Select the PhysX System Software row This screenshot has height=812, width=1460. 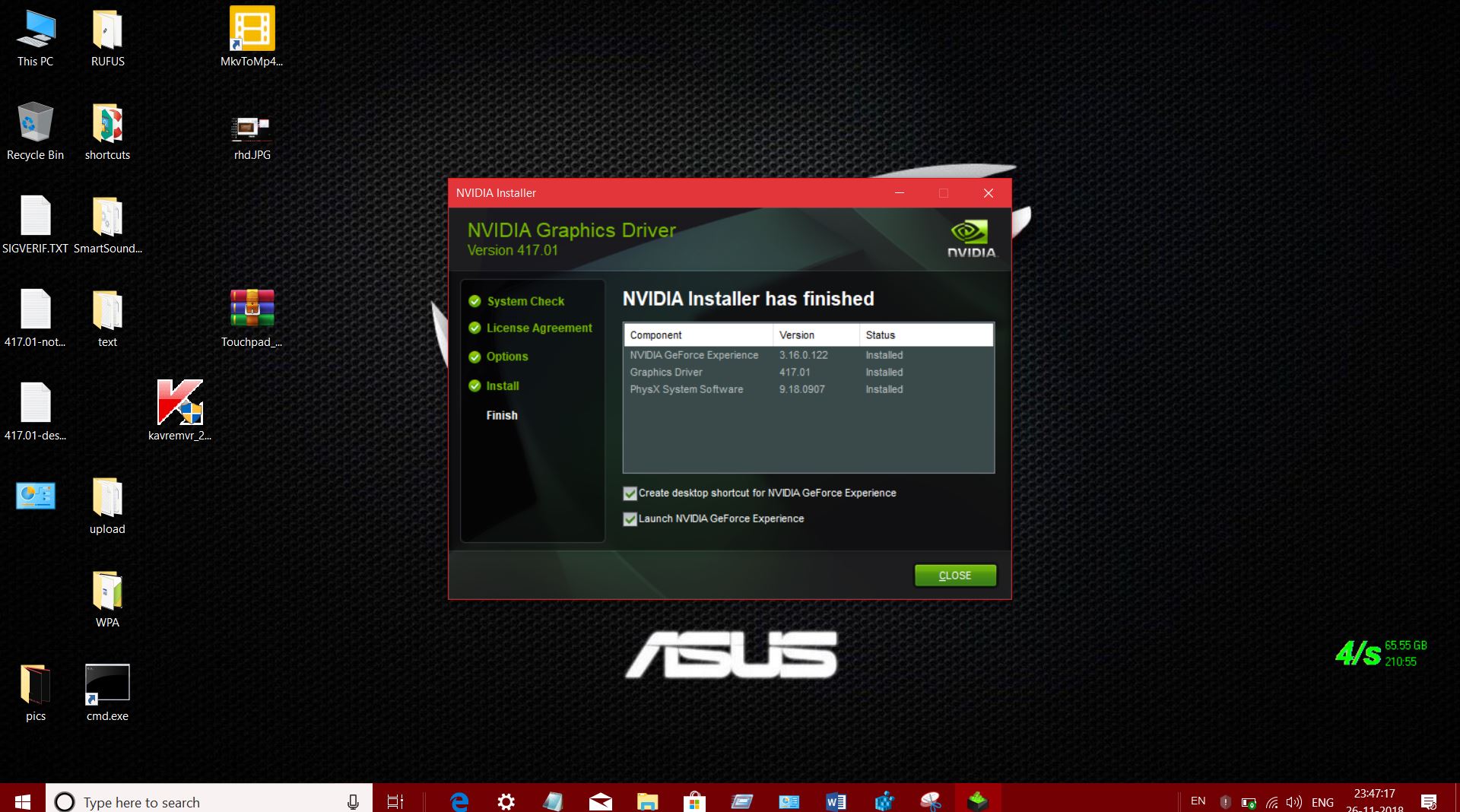point(808,389)
